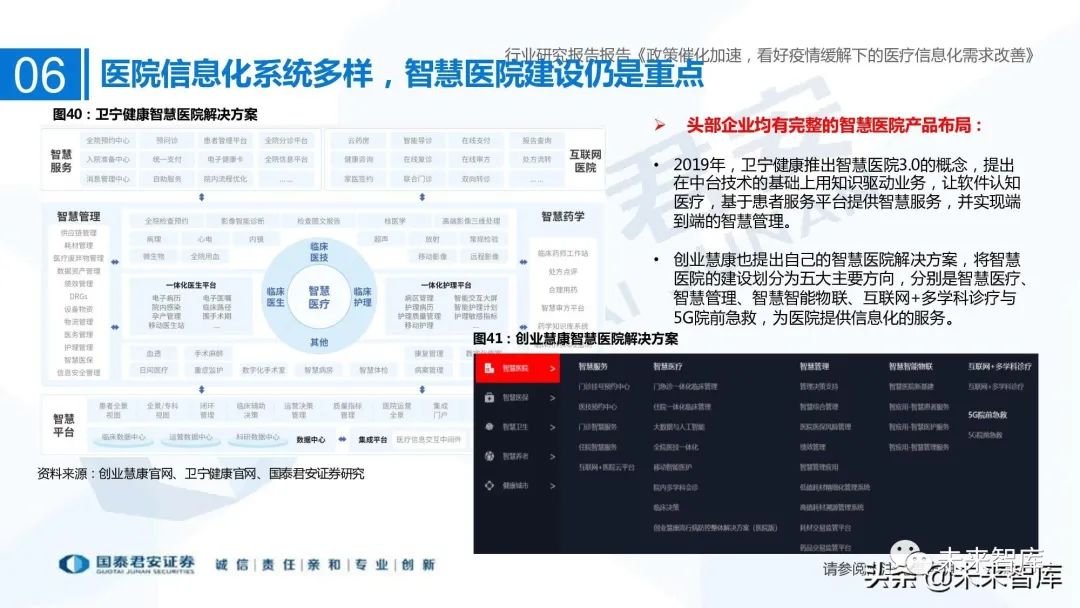The width and height of the screenshot is (1080, 608).
Task: Click the 数字化手术室 box
Action: click(x=263, y=370)
